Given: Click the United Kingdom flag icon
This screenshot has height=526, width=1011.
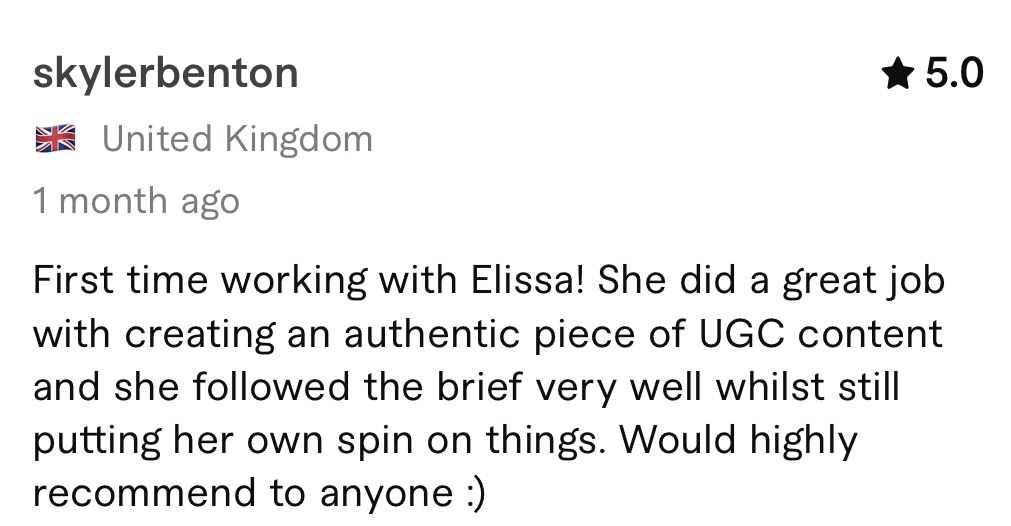Looking at the screenshot, I should tap(55, 139).
